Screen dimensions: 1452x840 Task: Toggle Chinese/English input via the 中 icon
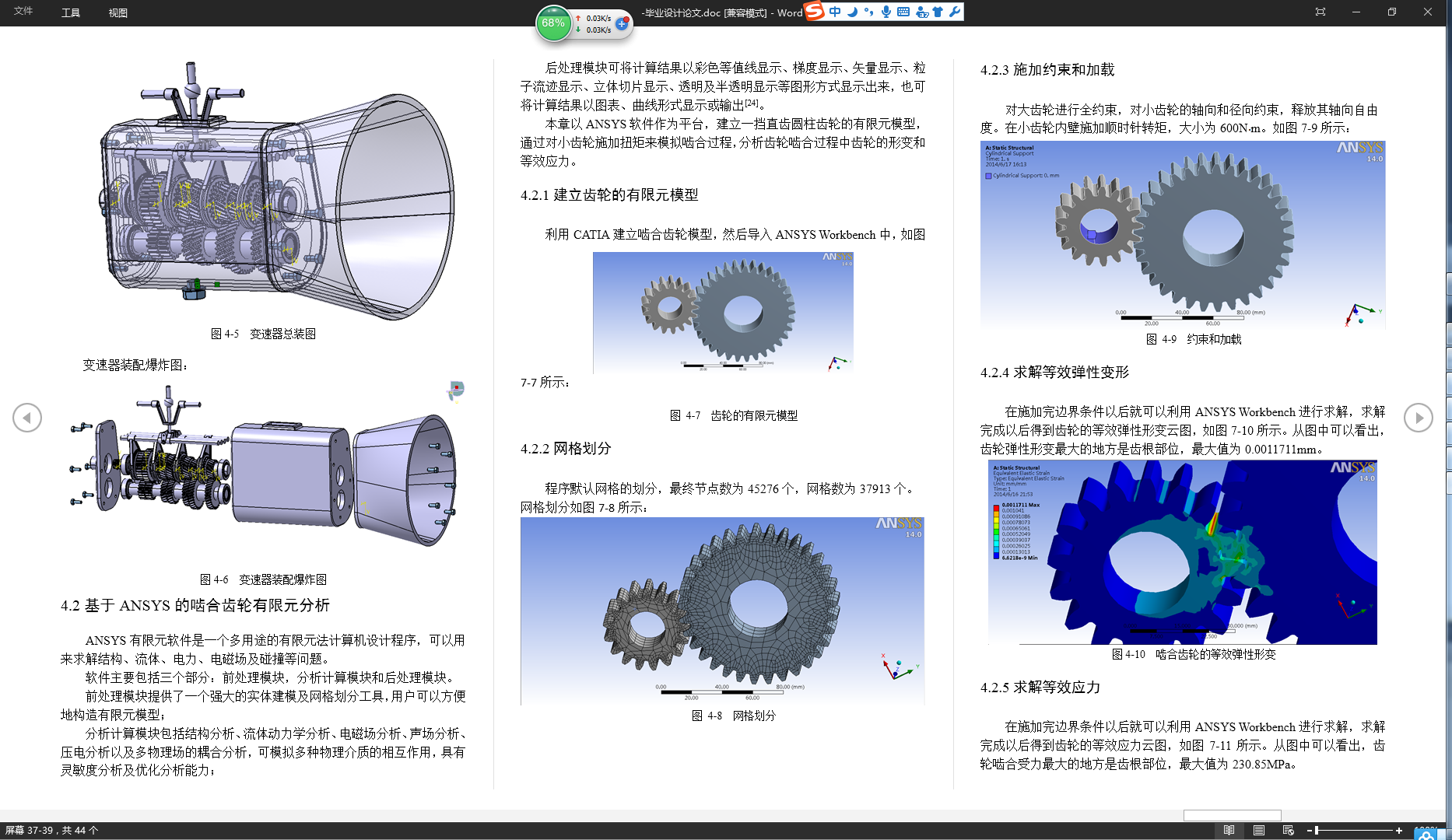[x=835, y=12]
